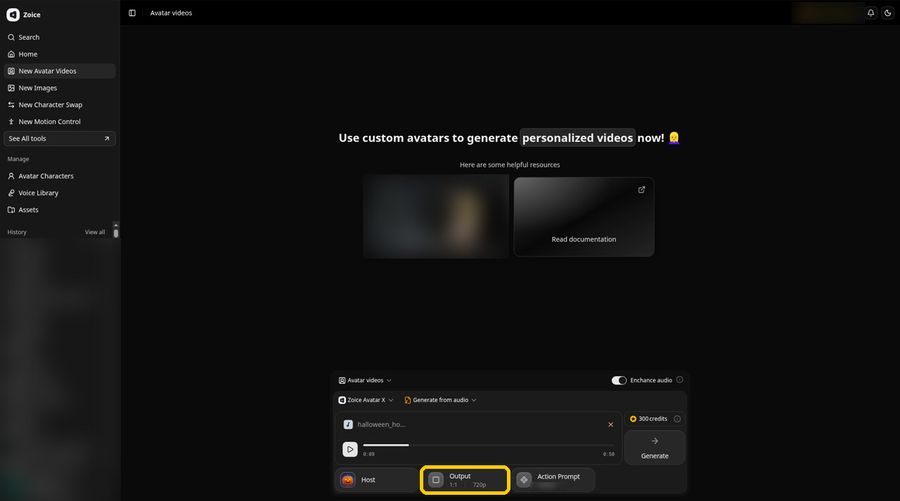
Task: Open notifications bell icon
Action: click(x=871, y=13)
